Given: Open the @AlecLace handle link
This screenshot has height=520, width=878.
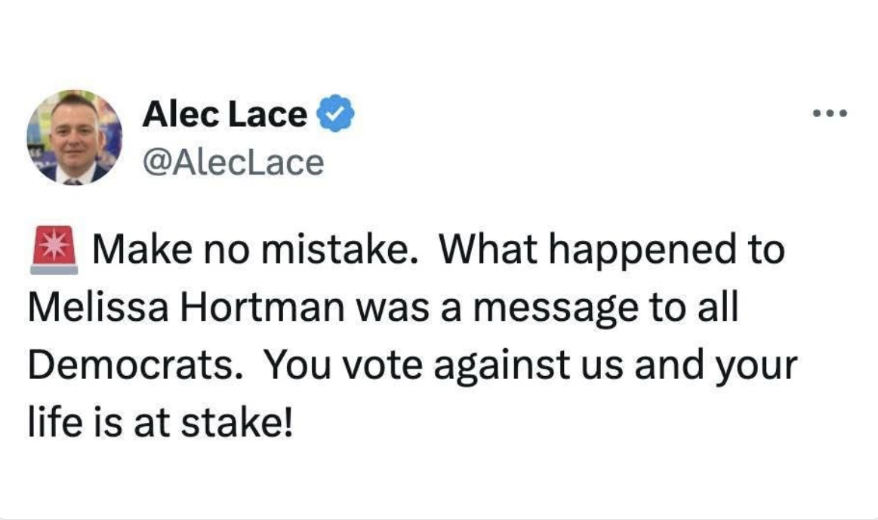Looking at the screenshot, I should pyautogui.click(x=233, y=161).
